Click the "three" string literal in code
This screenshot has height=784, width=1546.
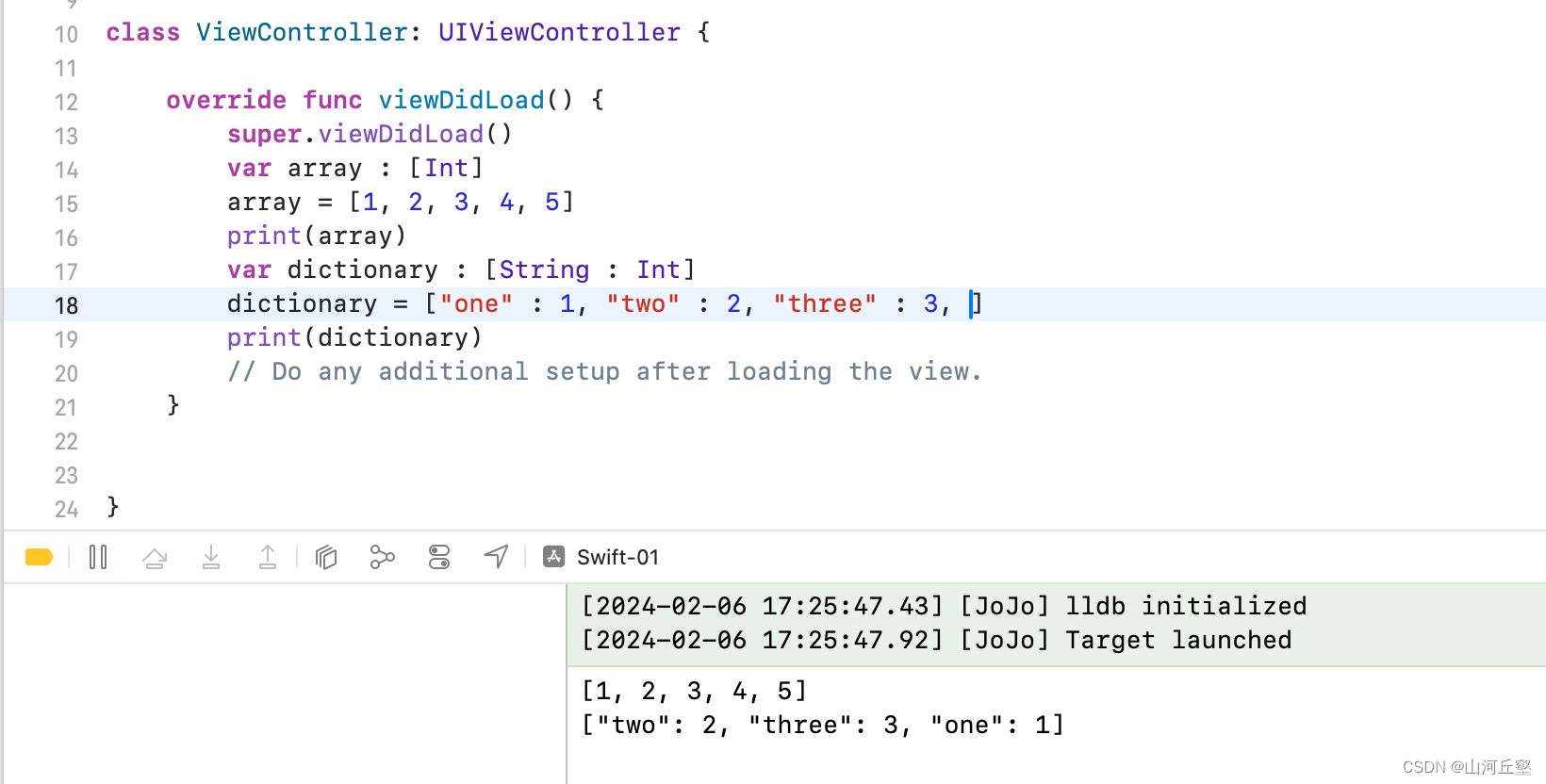tap(825, 303)
